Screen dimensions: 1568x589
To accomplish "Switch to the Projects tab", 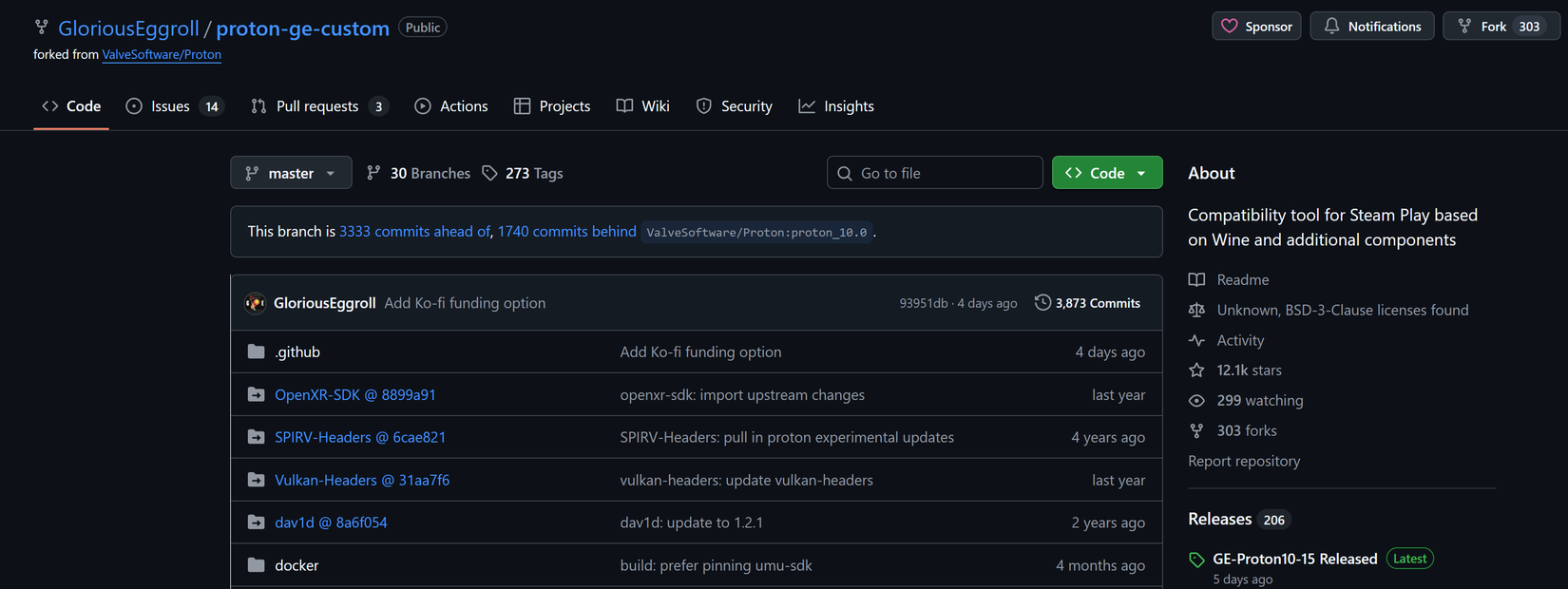I will coord(552,106).
